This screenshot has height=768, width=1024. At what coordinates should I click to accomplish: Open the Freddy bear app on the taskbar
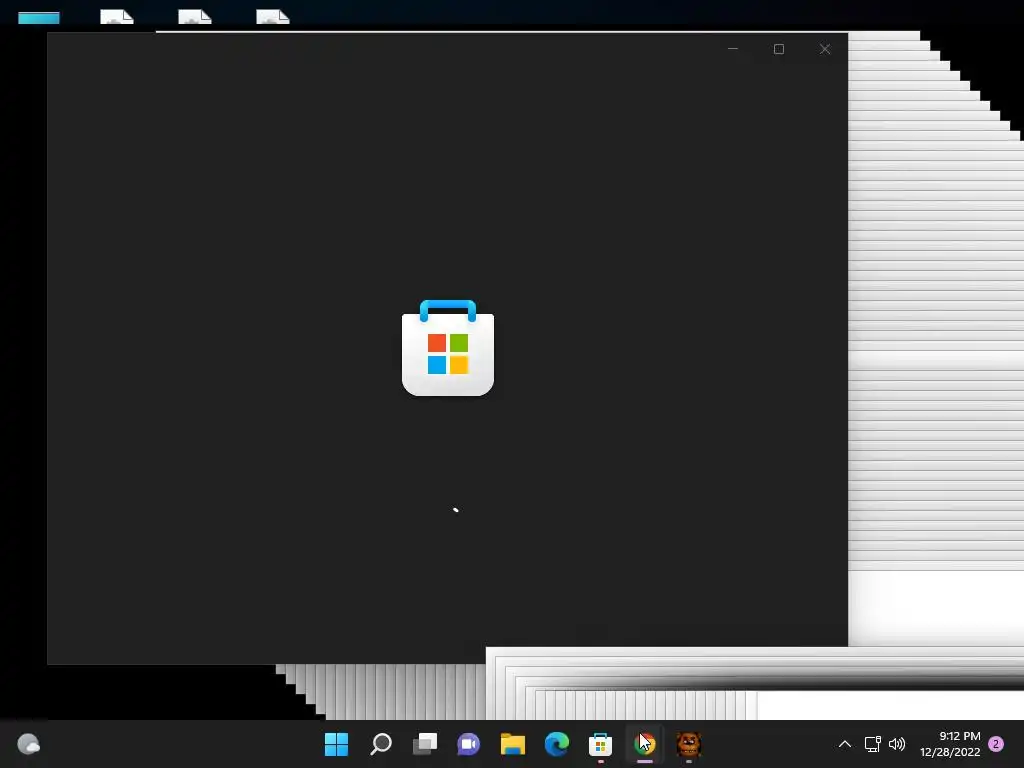(688, 744)
